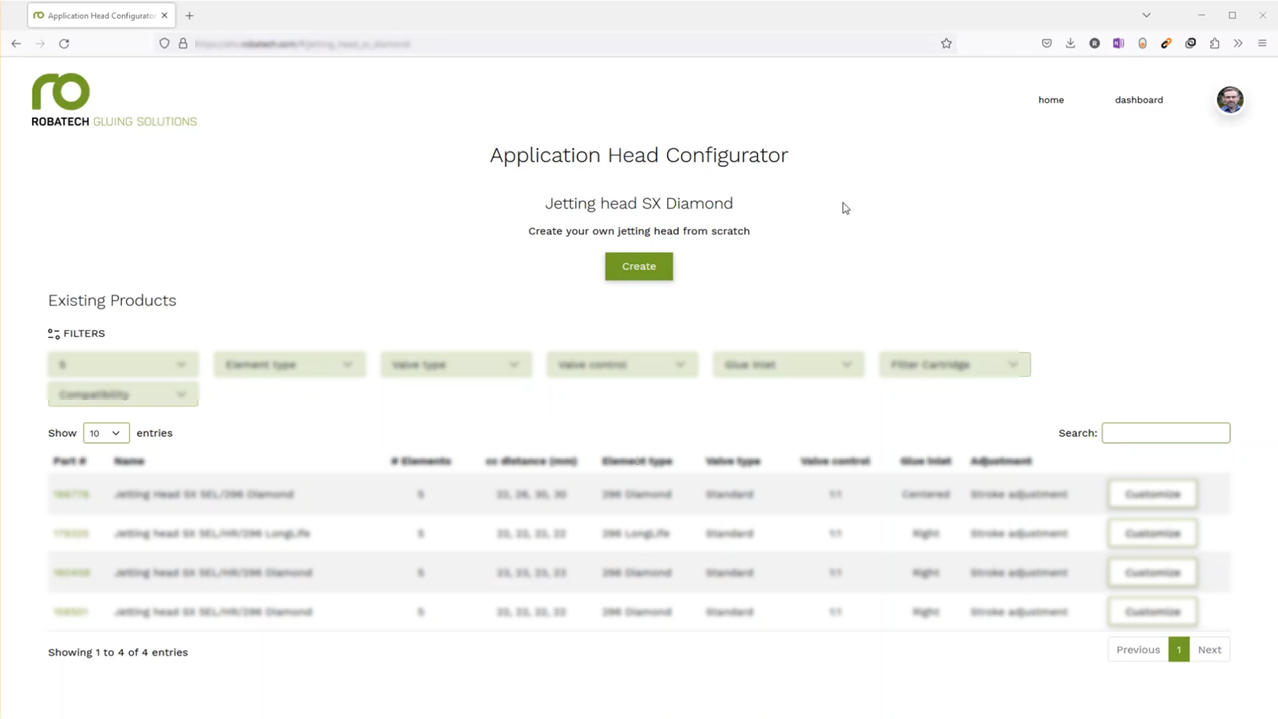Viewport: 1278px width, 719px height.
Task: Click Customize for the LongLife jetting head
Action: click(1152, 533)
